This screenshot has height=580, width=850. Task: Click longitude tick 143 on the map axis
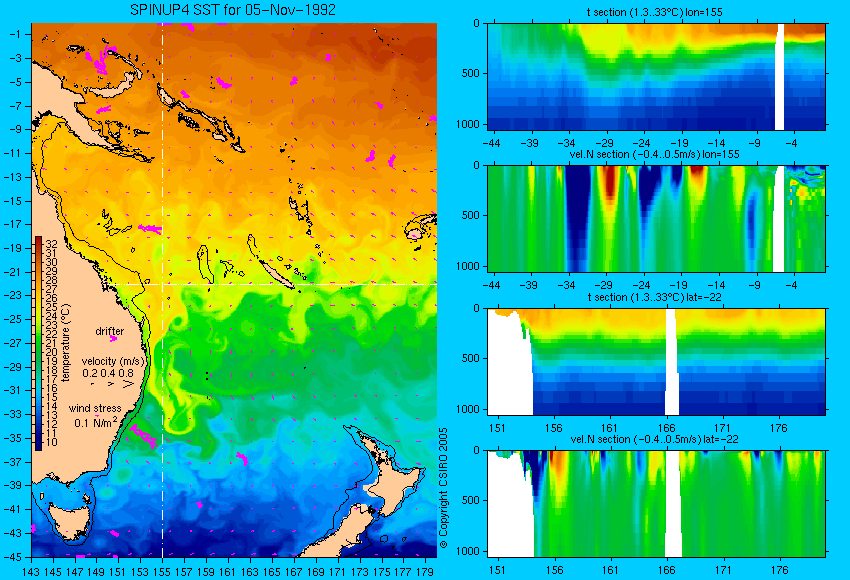click(31, 572)
